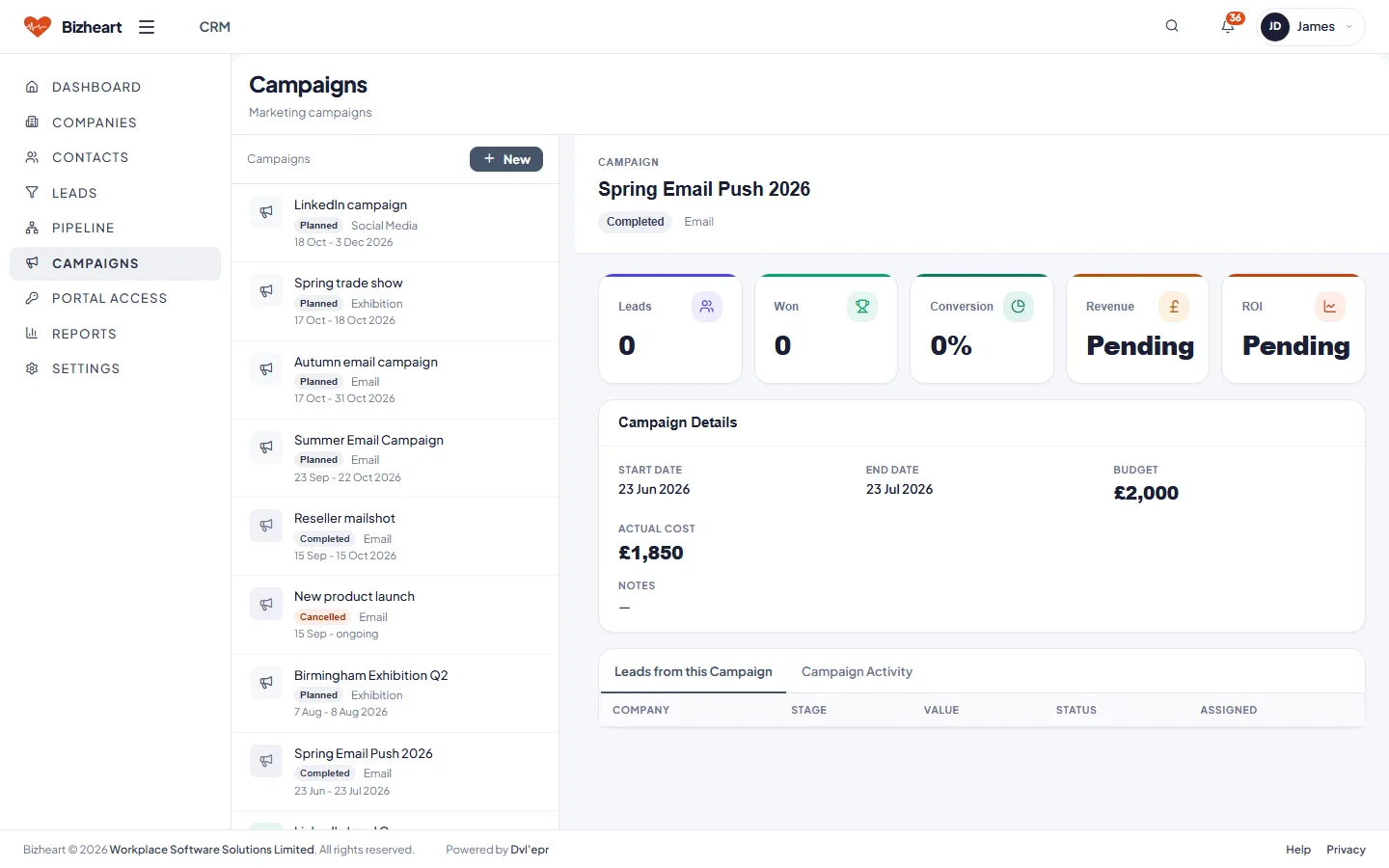1389x868 pixels.
Task: Open the notifications bell
Action: point(1228,26)
